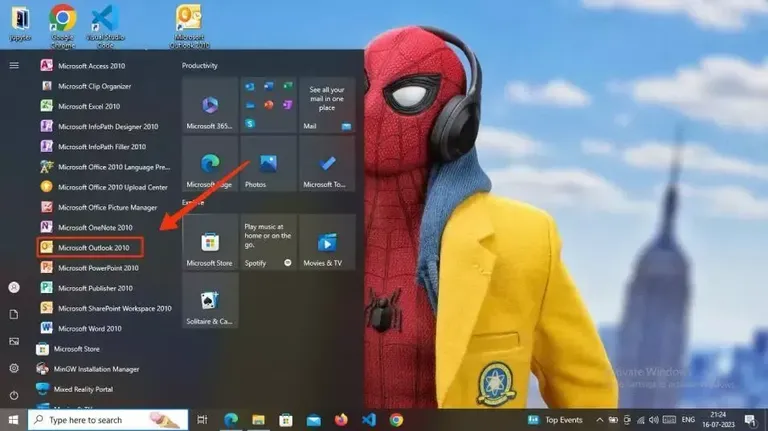
Task: Open Microsoft Outlook 2010 from app list
Action: pos(91,247)
